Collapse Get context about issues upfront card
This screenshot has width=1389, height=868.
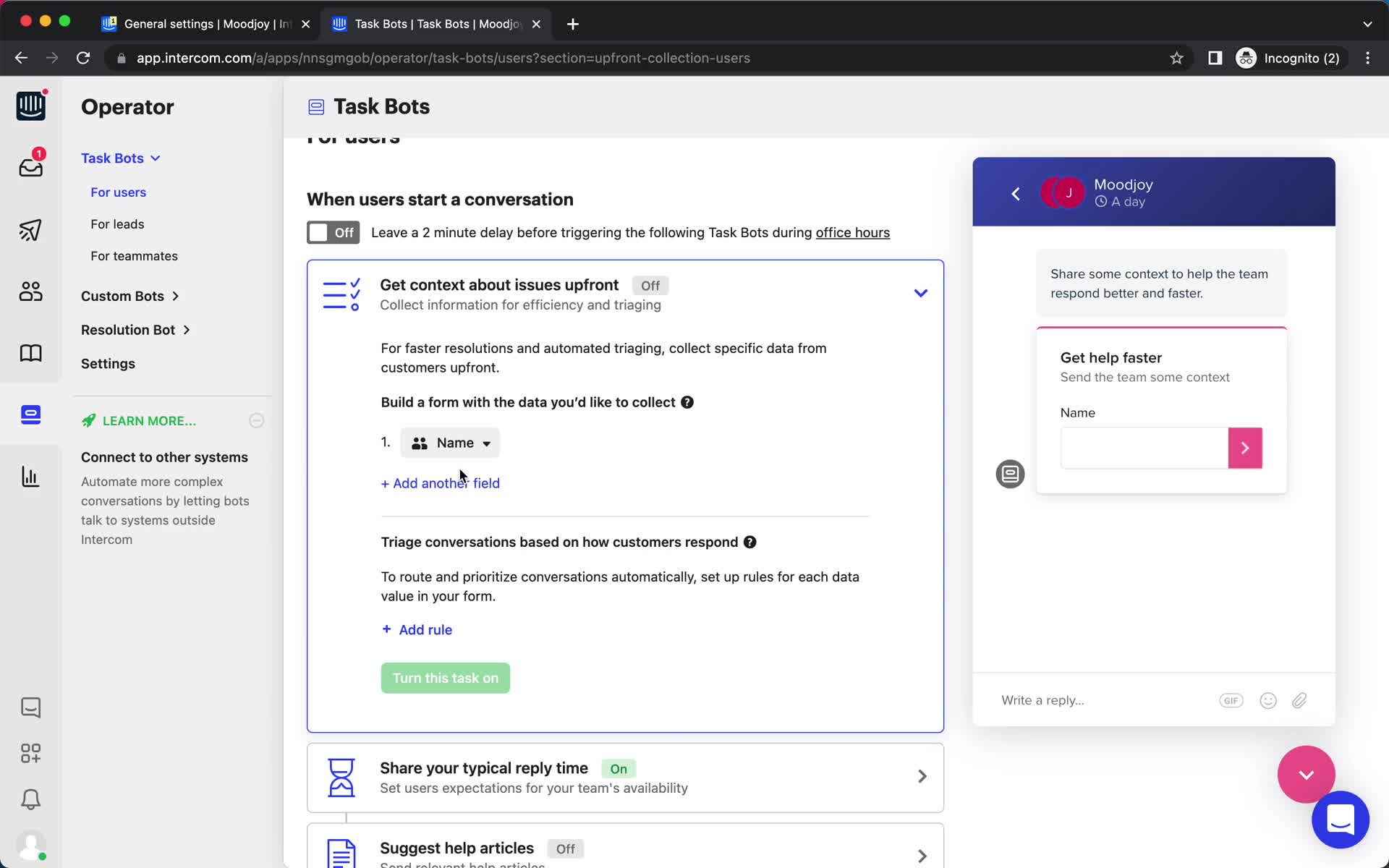tap(920, 293)
